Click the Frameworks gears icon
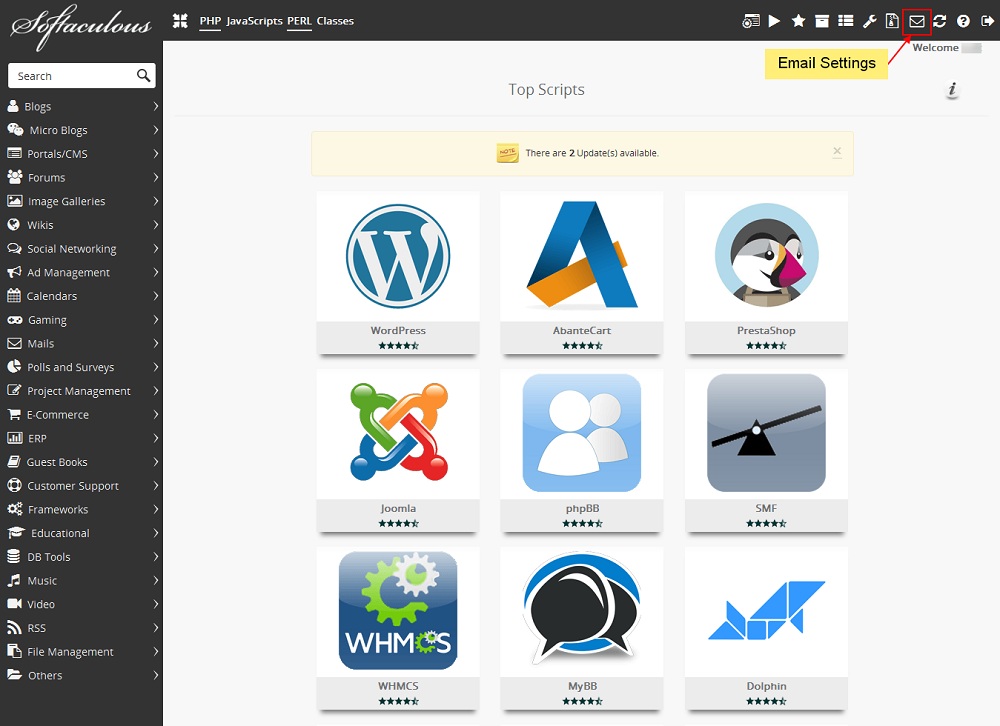This screenshot has height=726, width=1000. click(15, 508)
